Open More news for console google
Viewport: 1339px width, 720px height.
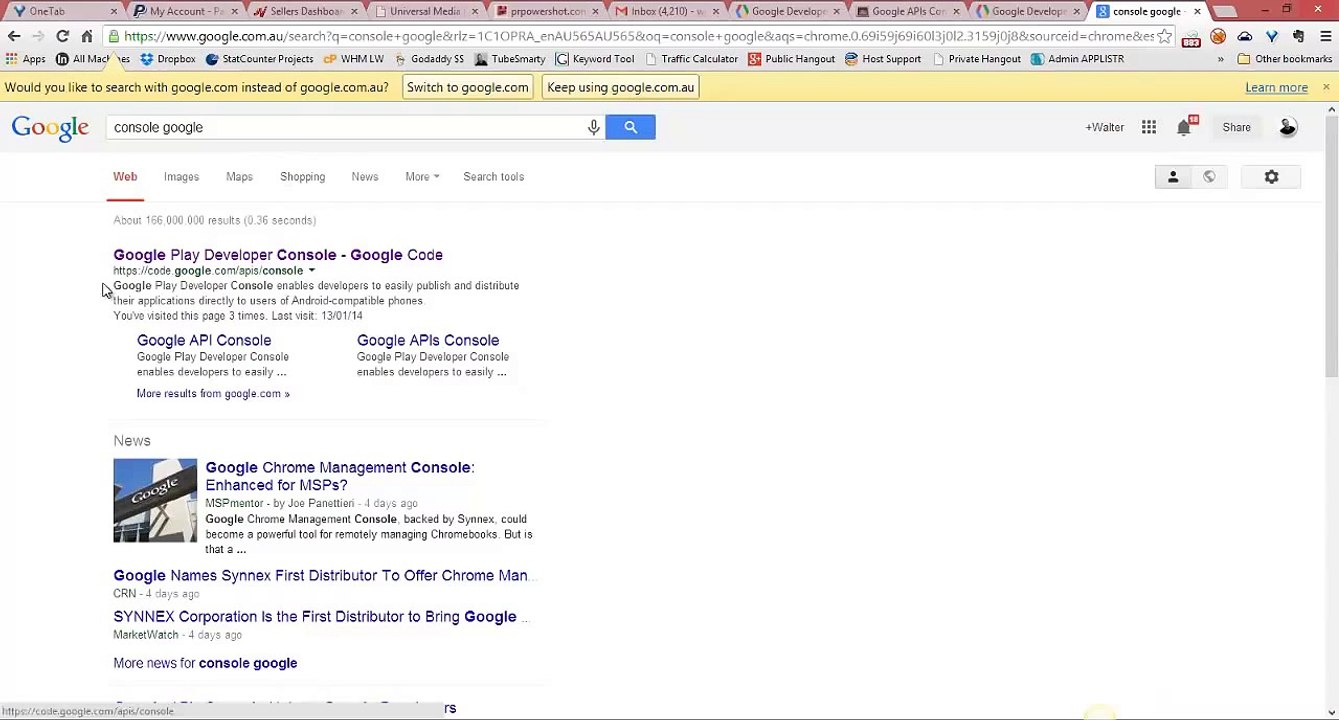tap(205, 663)
